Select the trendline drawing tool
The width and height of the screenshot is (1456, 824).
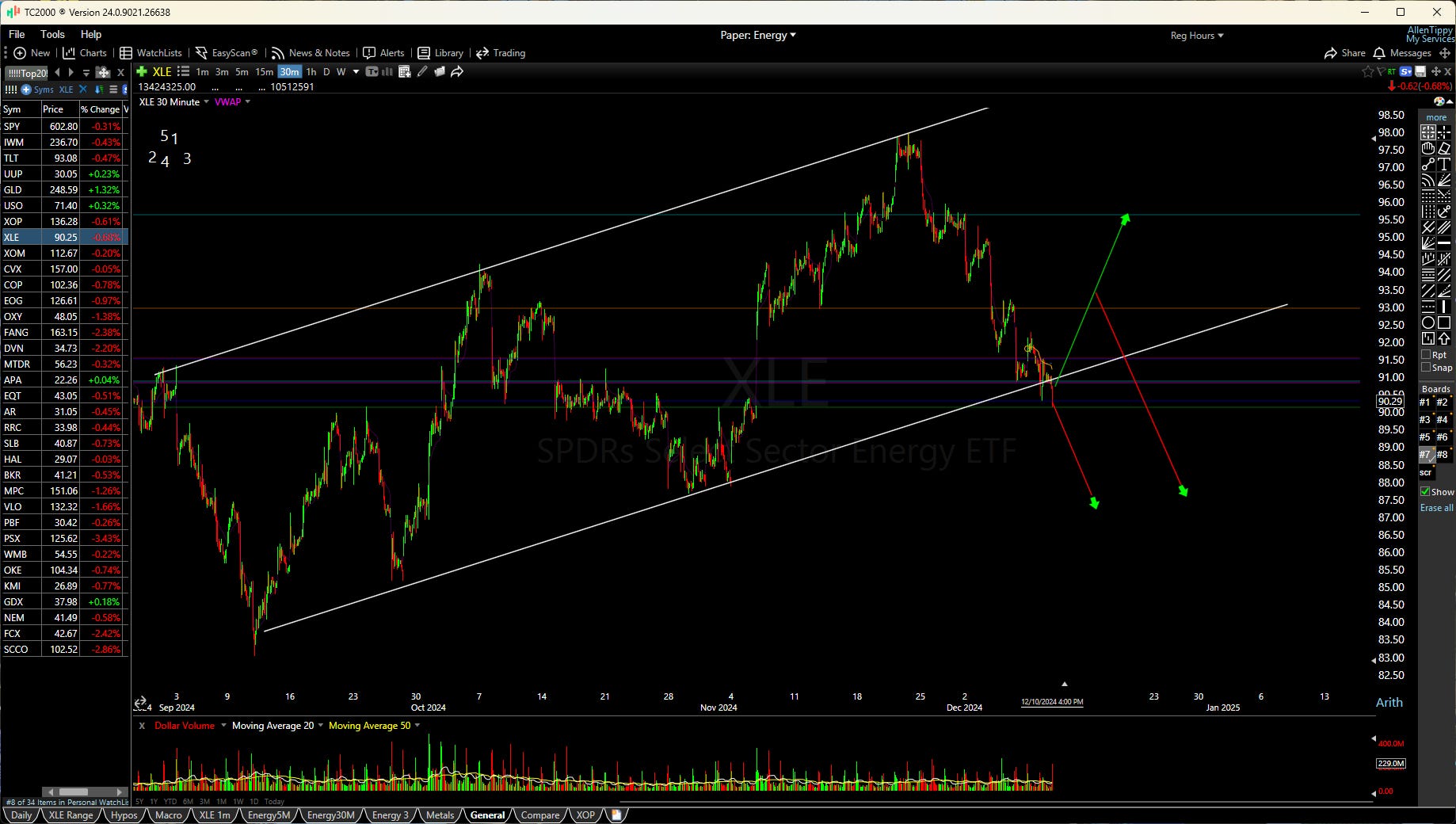1428,165
